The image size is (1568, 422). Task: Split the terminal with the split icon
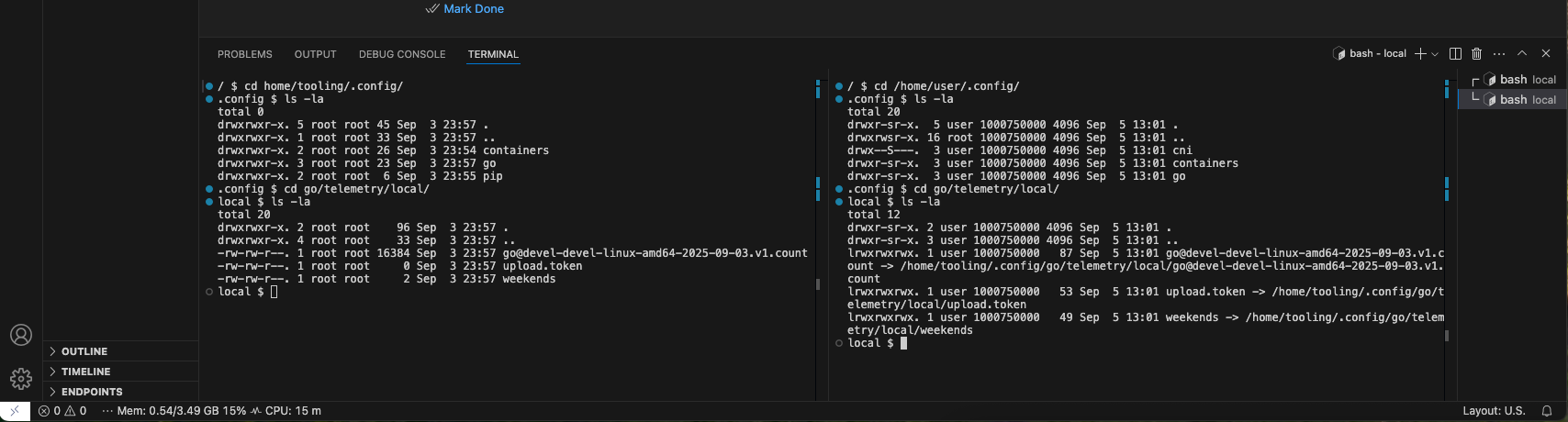coord(1455,54)
